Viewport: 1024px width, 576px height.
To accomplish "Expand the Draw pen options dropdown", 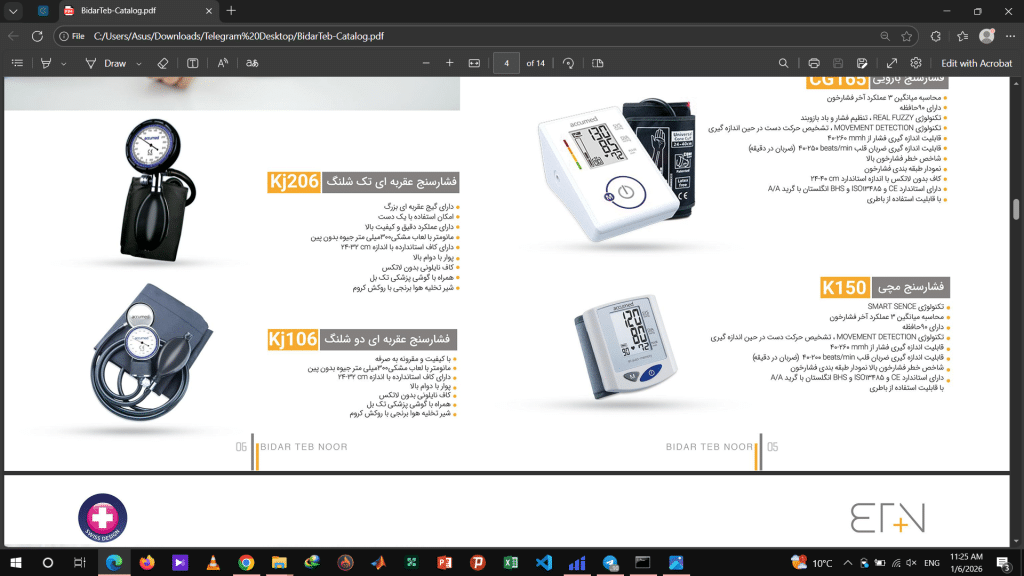I will coord(138,63).
